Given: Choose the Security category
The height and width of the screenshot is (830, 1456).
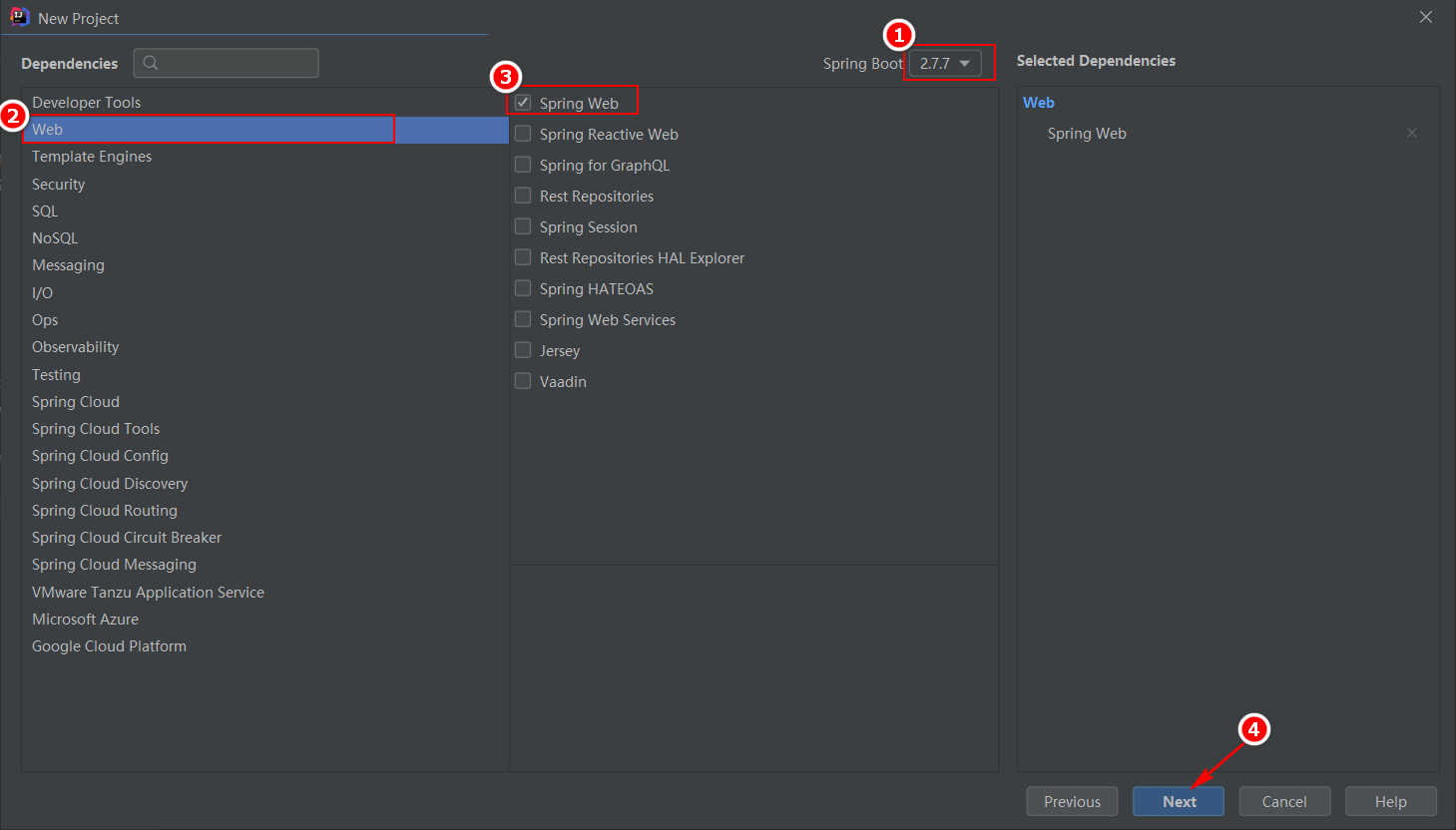Looking at the screenshot, I should (x=265, y=185).
